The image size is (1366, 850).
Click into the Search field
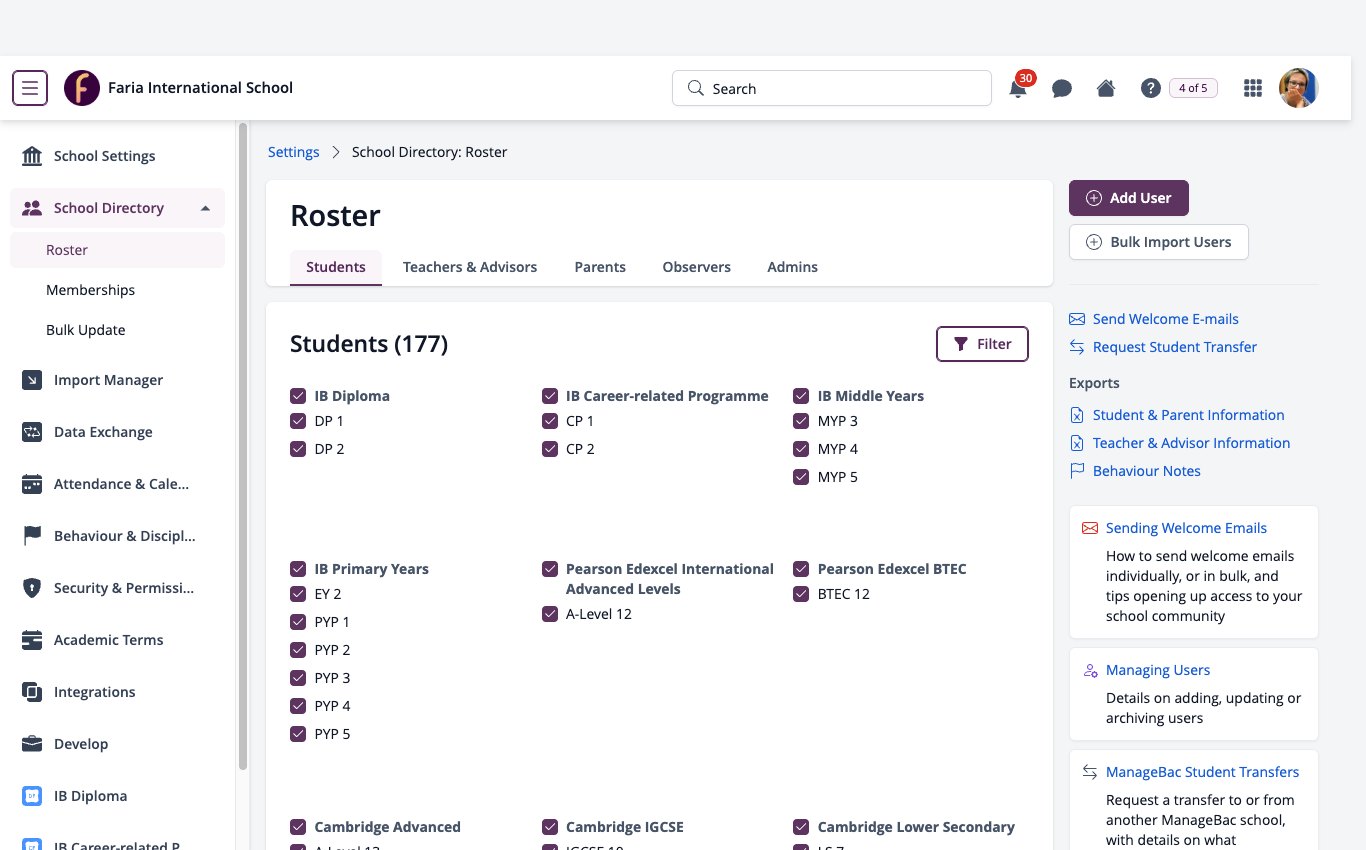(x=832, y=88)
